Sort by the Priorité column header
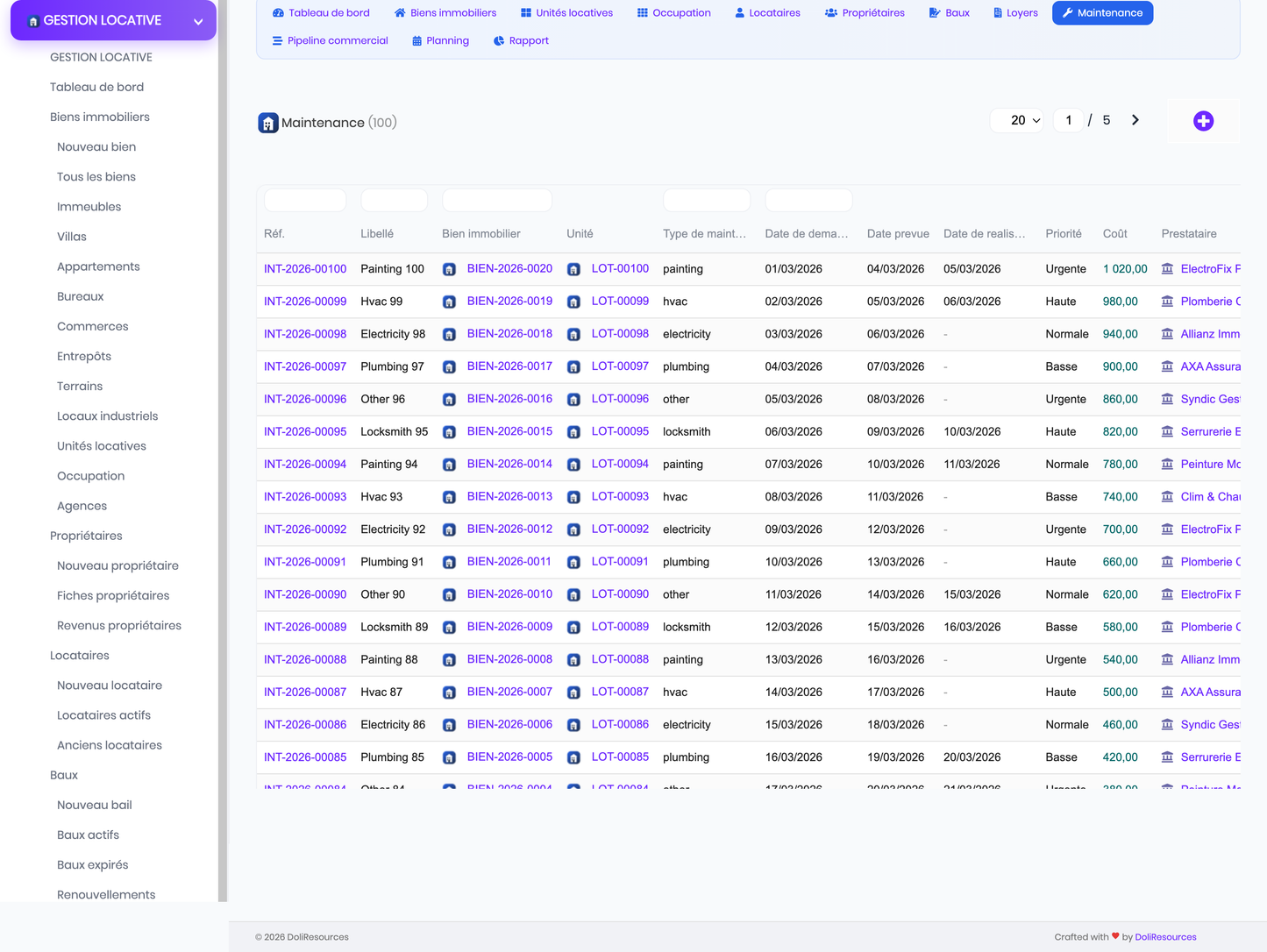Image resolution: width=1267 pixels, height=952 pixels. click(1064, 234)
